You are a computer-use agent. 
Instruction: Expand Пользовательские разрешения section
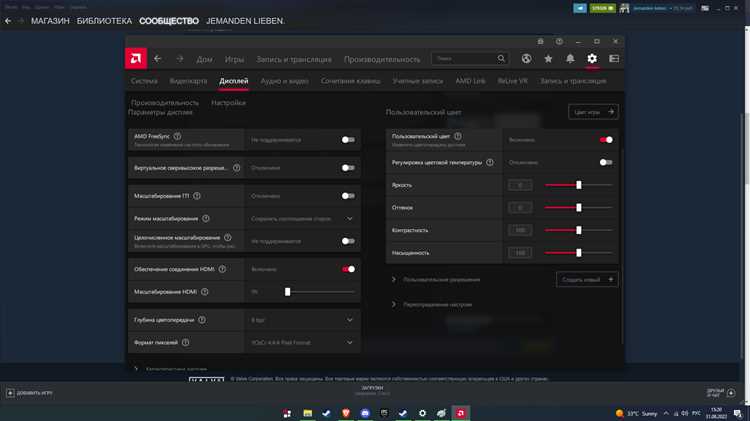(394, 279)
